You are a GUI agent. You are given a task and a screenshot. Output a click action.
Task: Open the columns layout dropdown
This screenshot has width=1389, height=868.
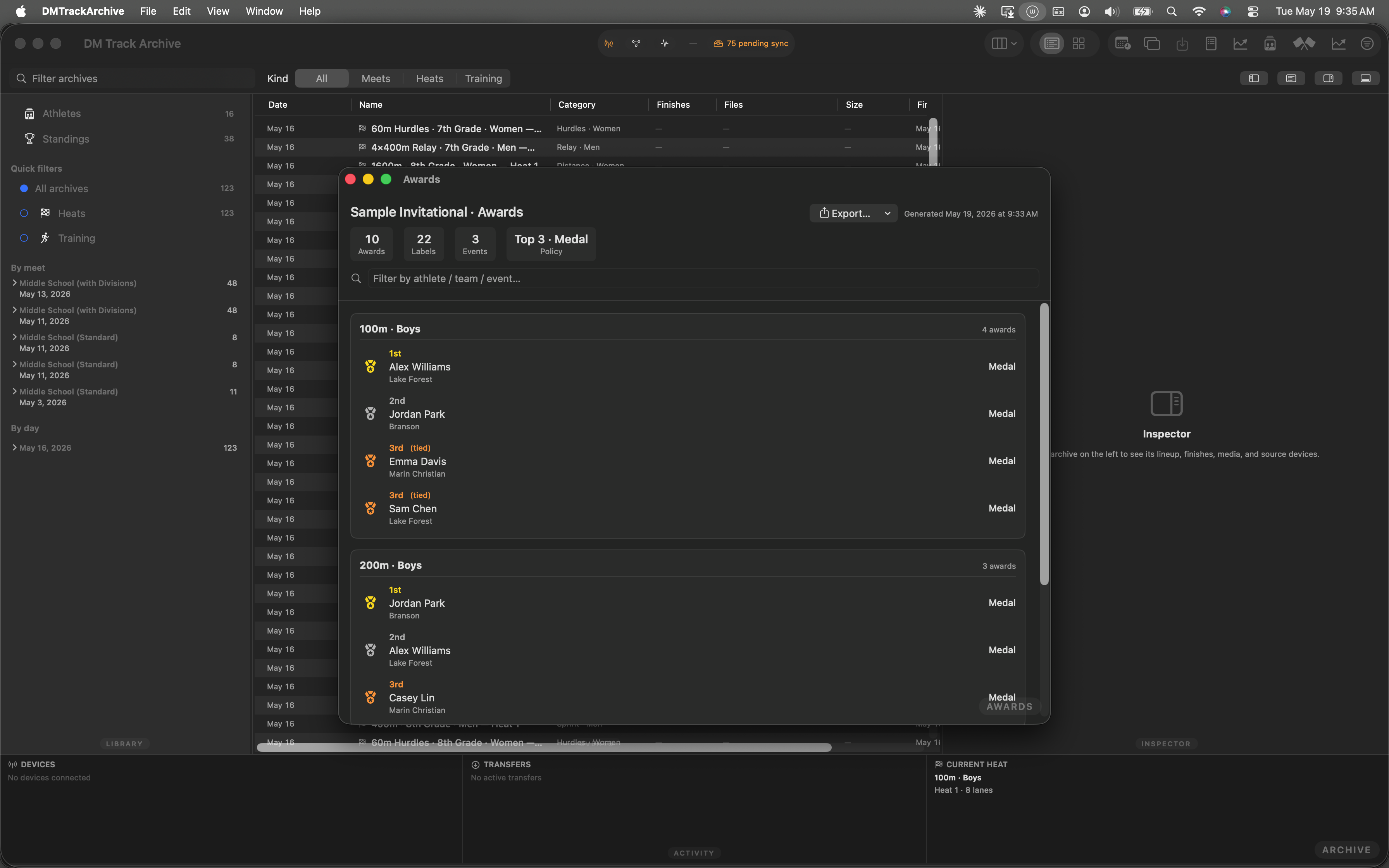[1004, 44]
